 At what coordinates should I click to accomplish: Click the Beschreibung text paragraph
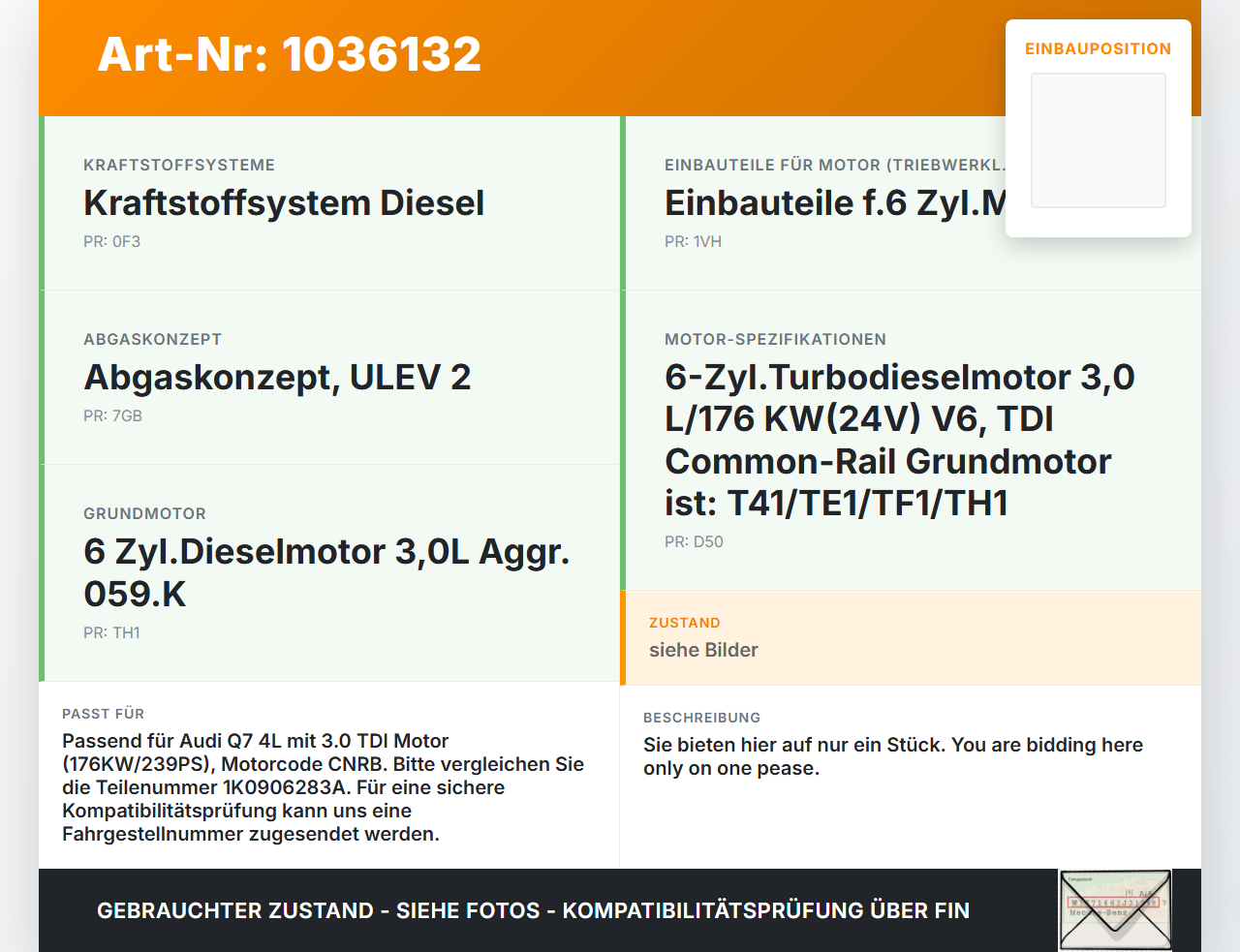coord(893,756)
